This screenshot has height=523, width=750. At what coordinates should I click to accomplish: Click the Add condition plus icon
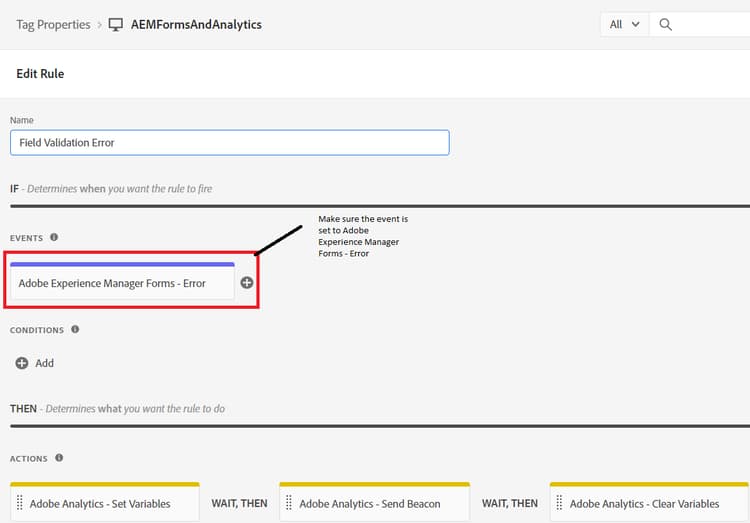click(x=22, y=363)
